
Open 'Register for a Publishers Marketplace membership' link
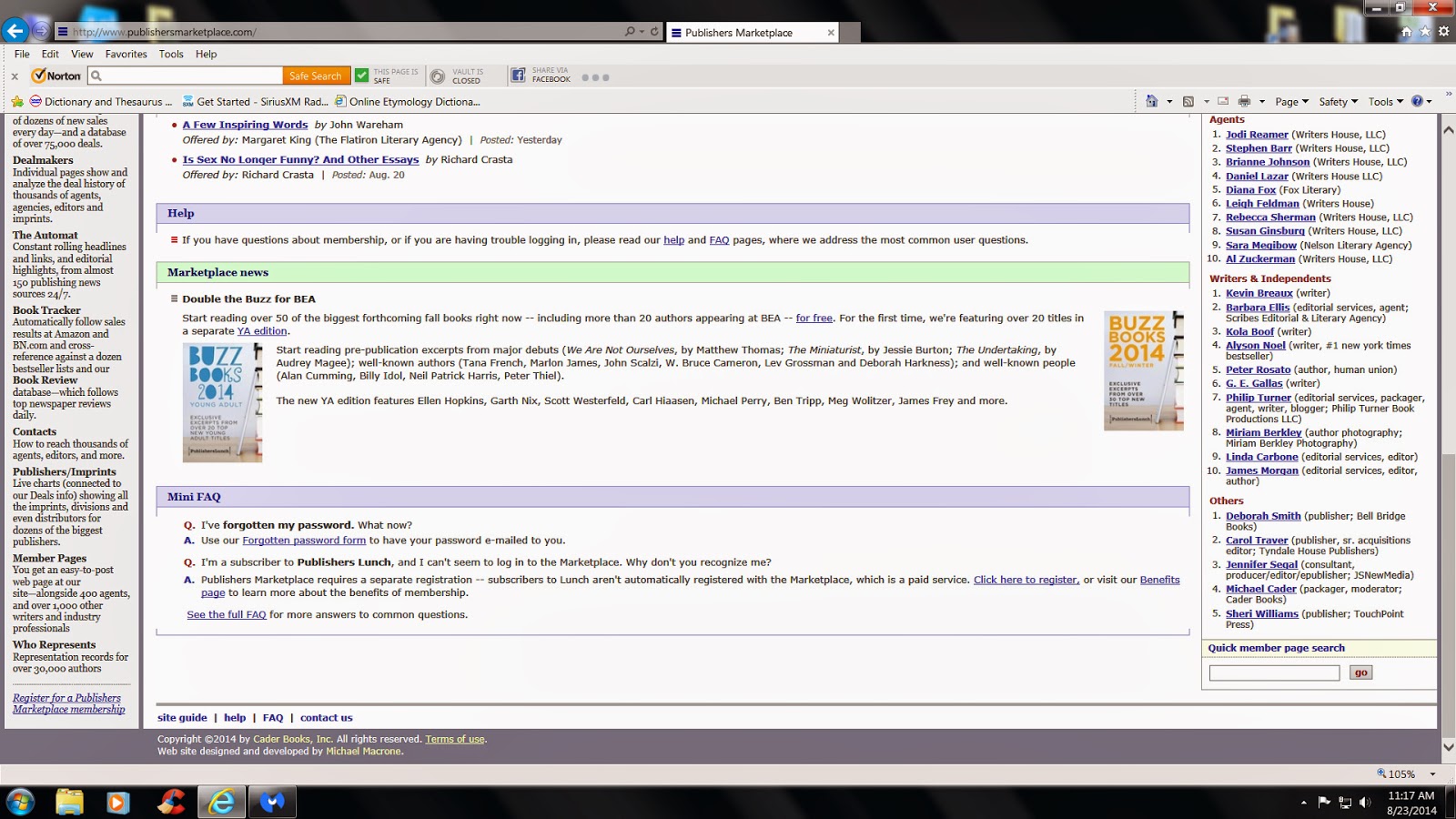pyautogui.click(x=69, y=703)
